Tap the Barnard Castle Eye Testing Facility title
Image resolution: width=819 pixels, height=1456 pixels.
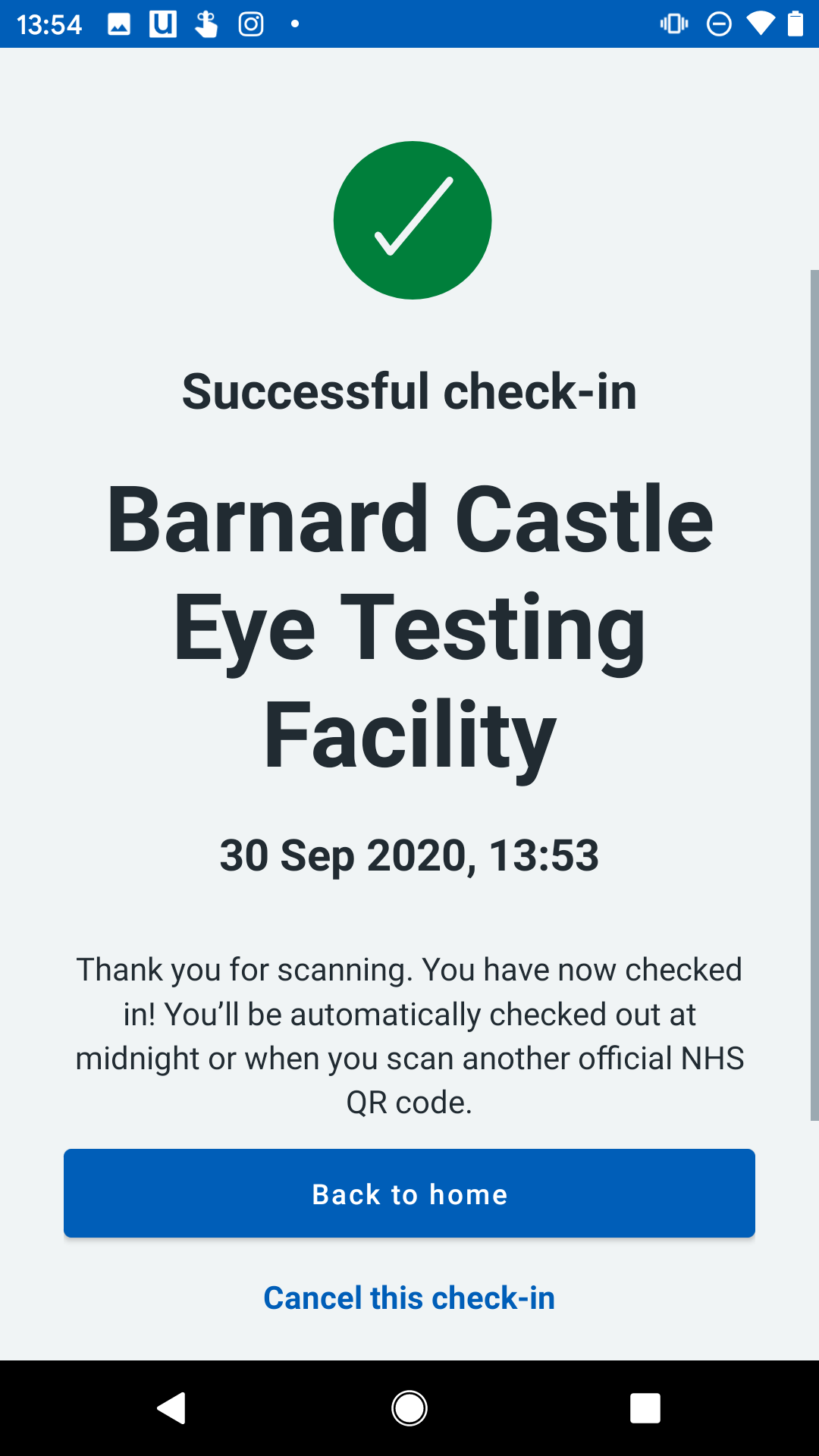coord(409,627)
